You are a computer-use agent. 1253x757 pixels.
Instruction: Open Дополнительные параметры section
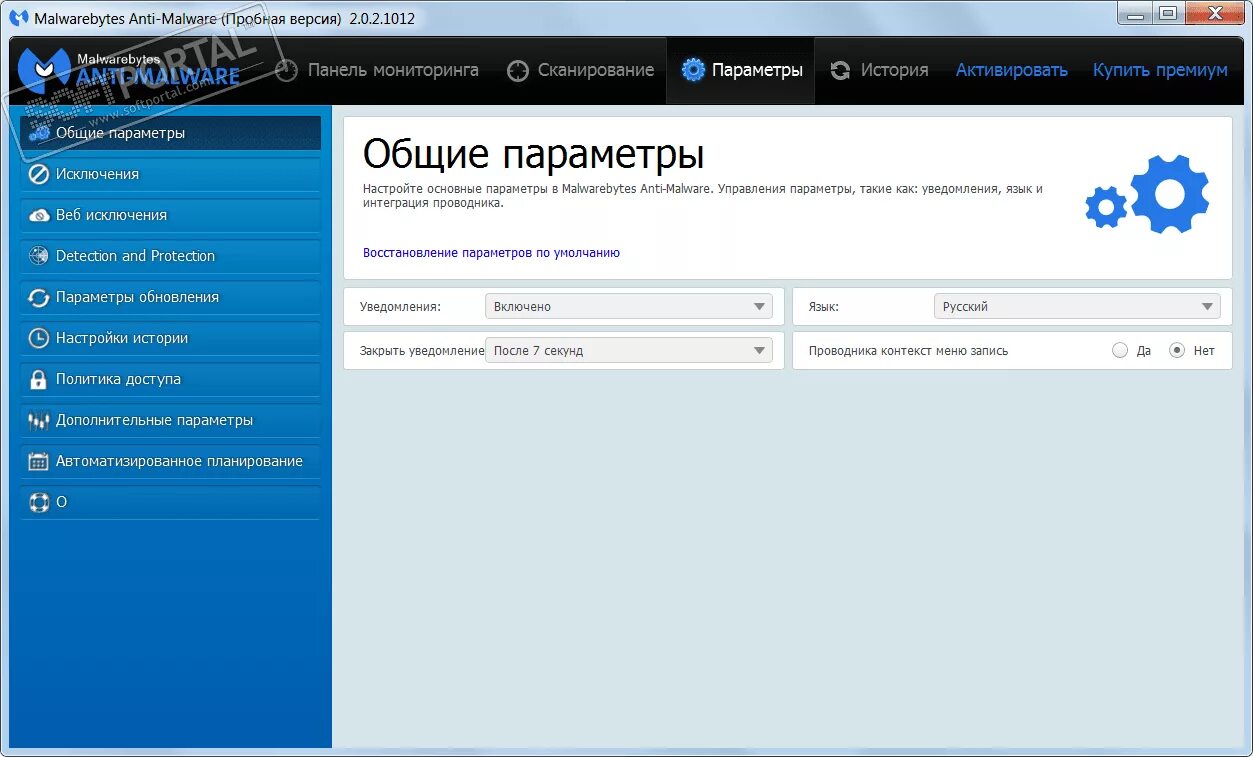tap(171, 420)
